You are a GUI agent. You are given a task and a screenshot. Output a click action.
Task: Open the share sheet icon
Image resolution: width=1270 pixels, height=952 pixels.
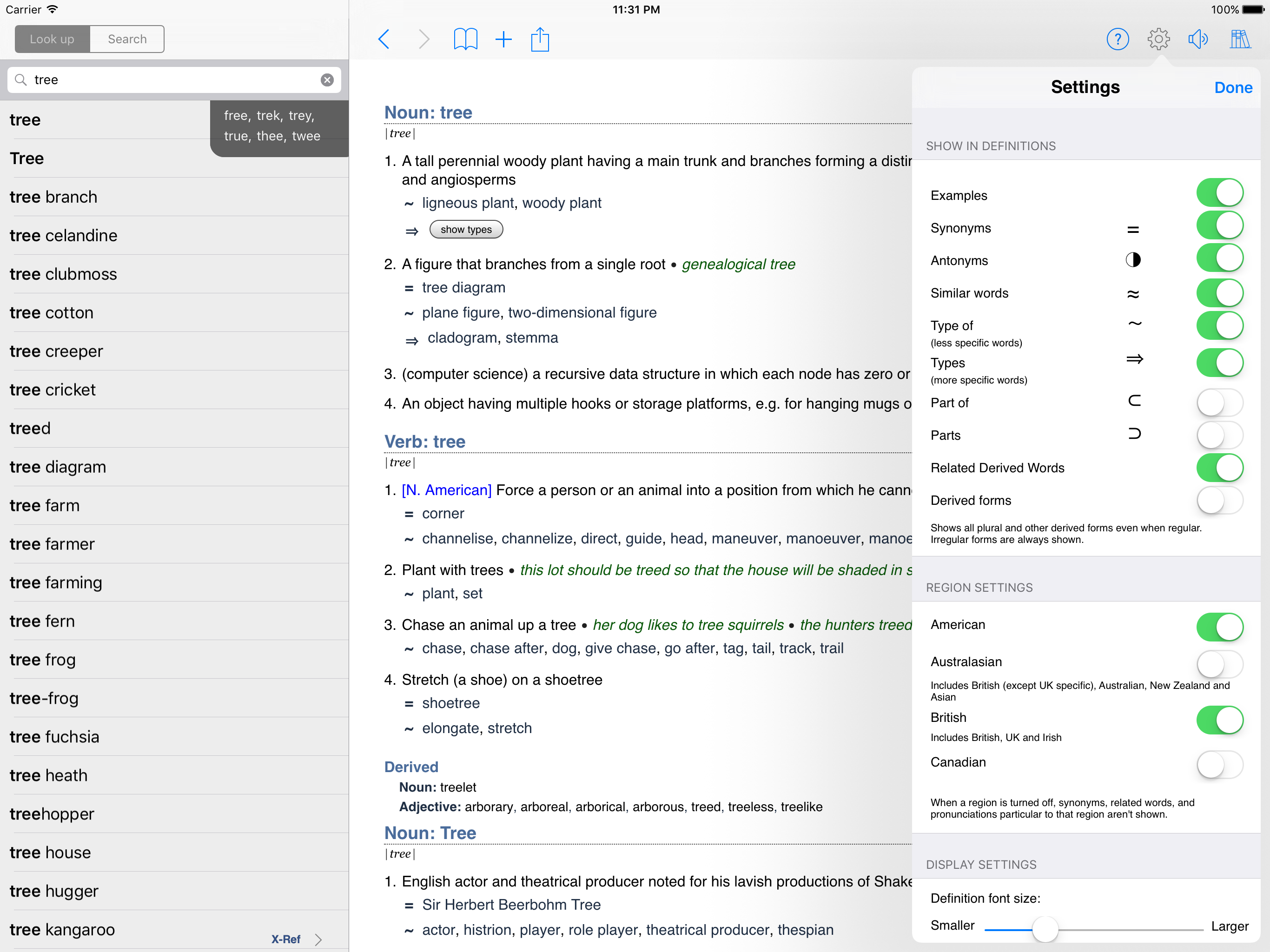point(540,40)
